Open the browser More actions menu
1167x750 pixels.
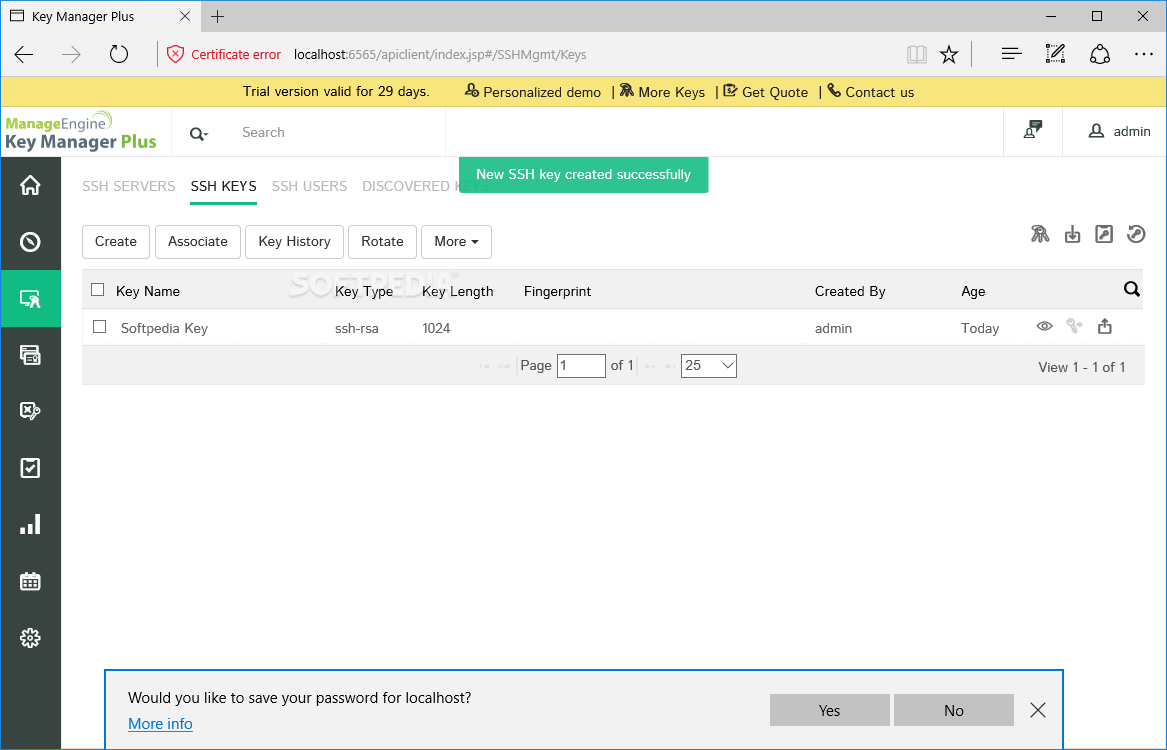[x=1143, y=54]
